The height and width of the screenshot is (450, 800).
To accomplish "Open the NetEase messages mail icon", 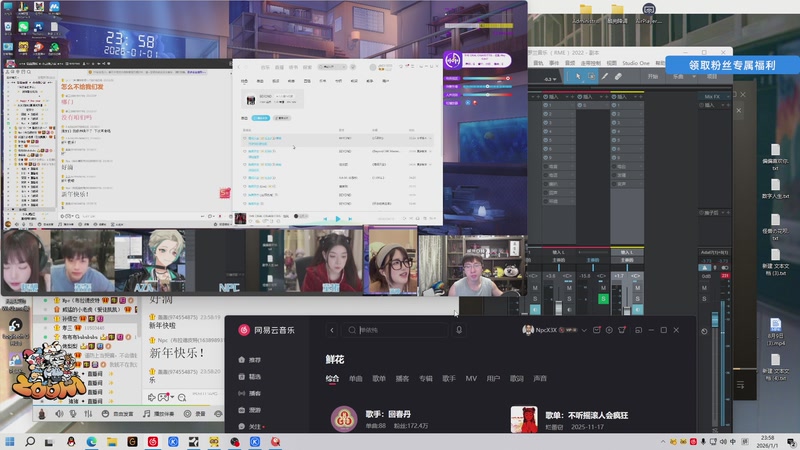I will [596, 330].
